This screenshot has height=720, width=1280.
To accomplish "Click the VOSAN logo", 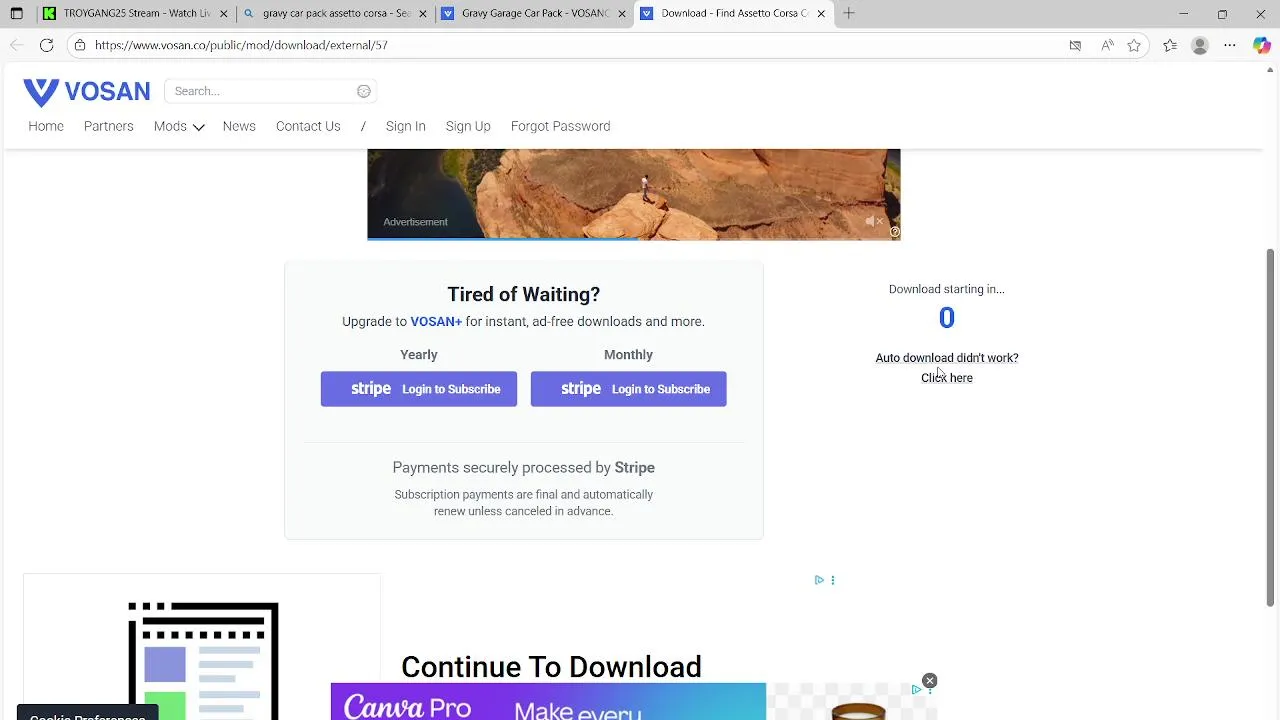I will coord(87,92).
